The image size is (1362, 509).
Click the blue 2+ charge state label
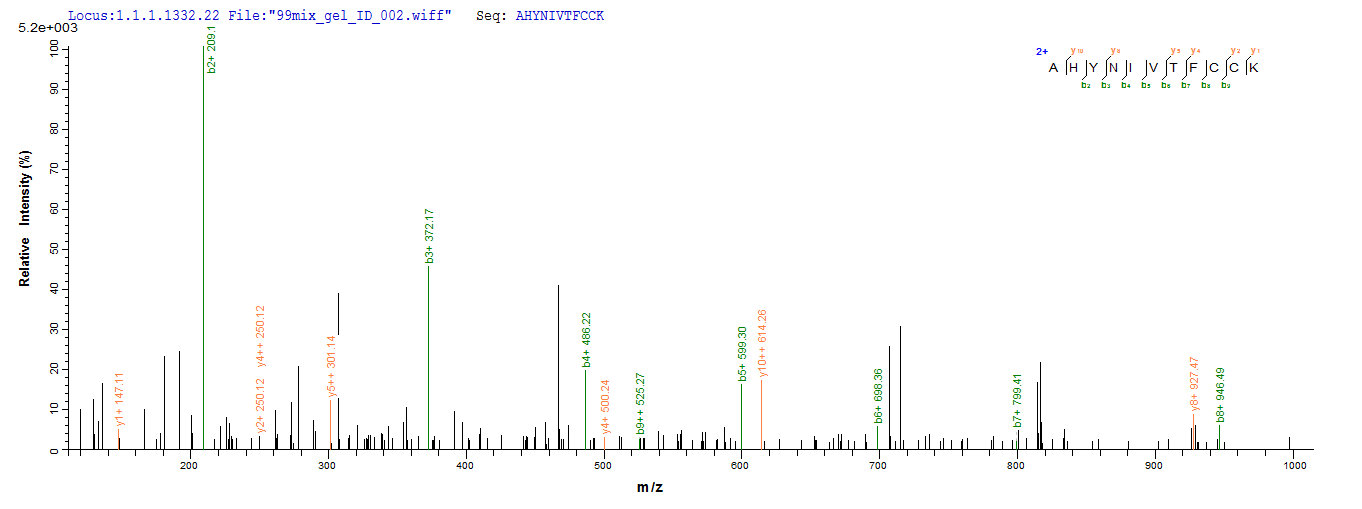[1041, 51]
